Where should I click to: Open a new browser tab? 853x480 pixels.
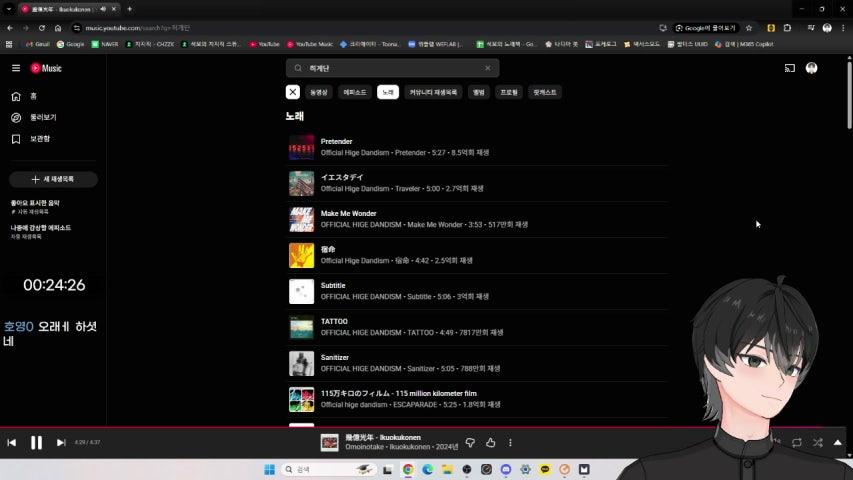(x=129, y=9)
